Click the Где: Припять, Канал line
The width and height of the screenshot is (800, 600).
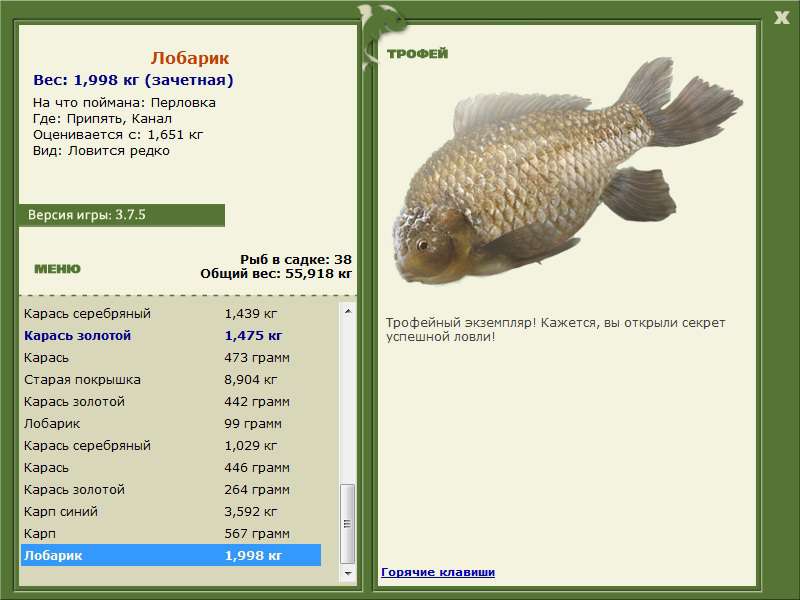(x=102, y=118)
